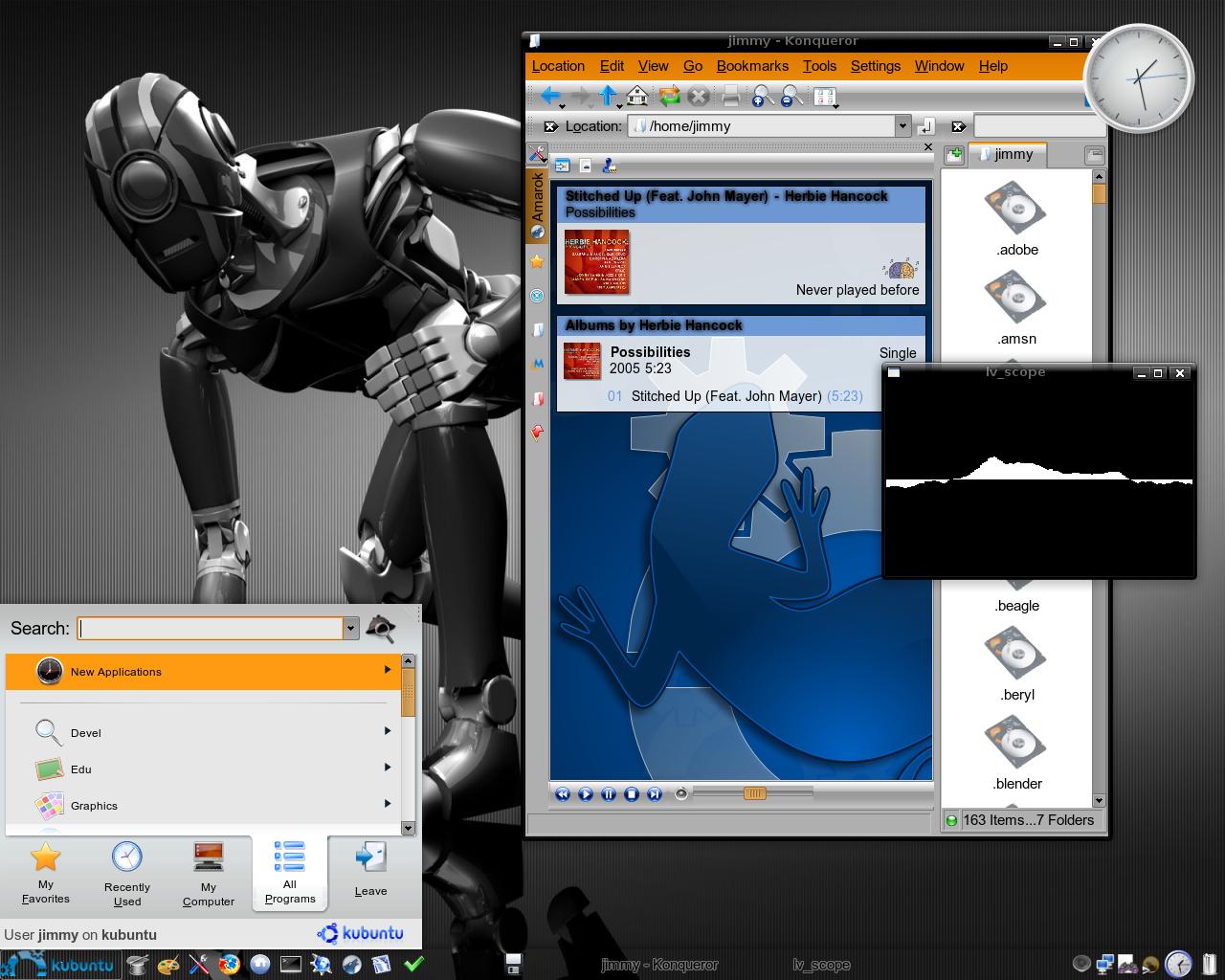Click the sidebar configure wrench icon

[x=537, y=153]
